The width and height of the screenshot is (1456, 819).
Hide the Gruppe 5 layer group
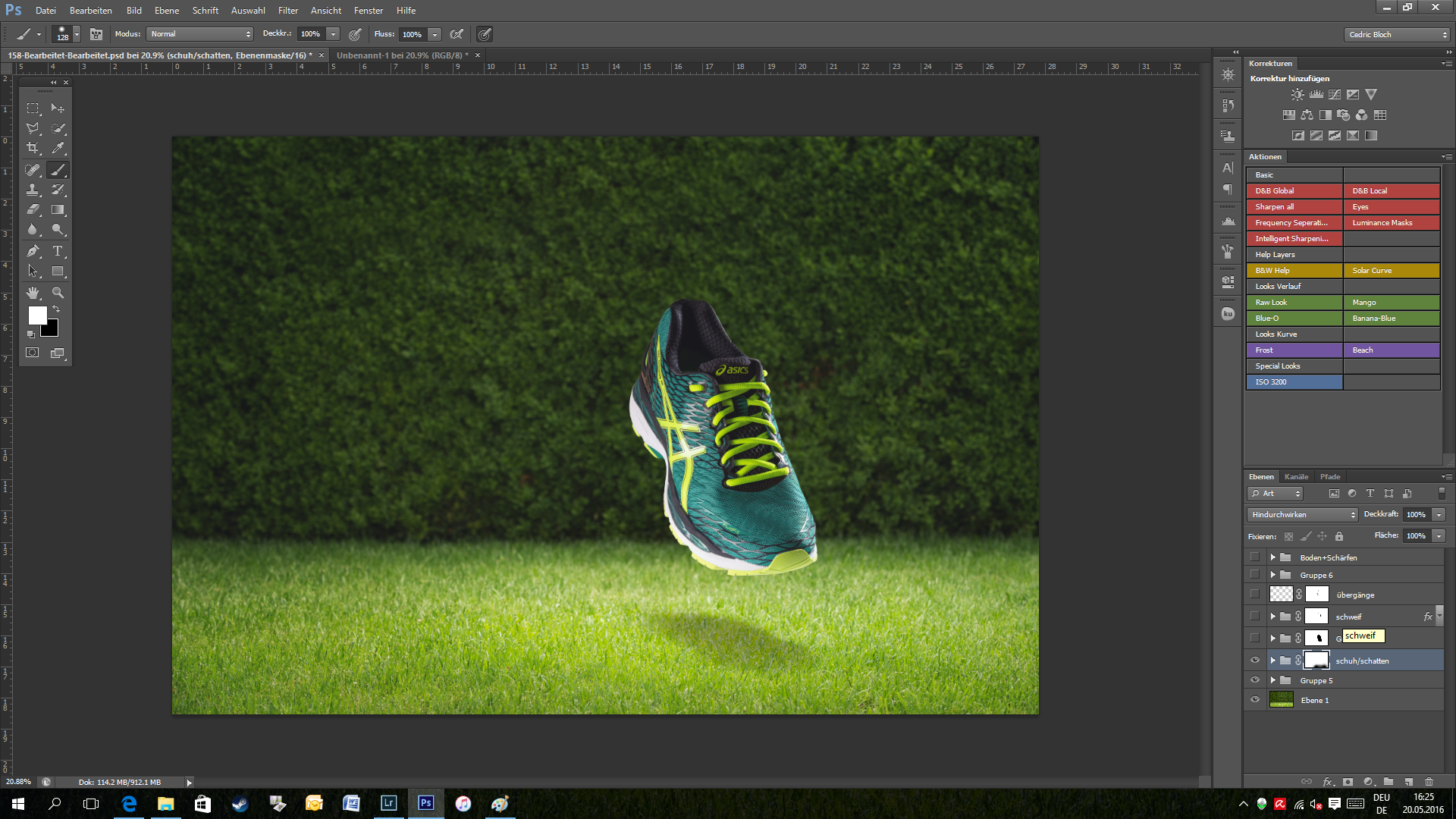(x=1254, y=680)
